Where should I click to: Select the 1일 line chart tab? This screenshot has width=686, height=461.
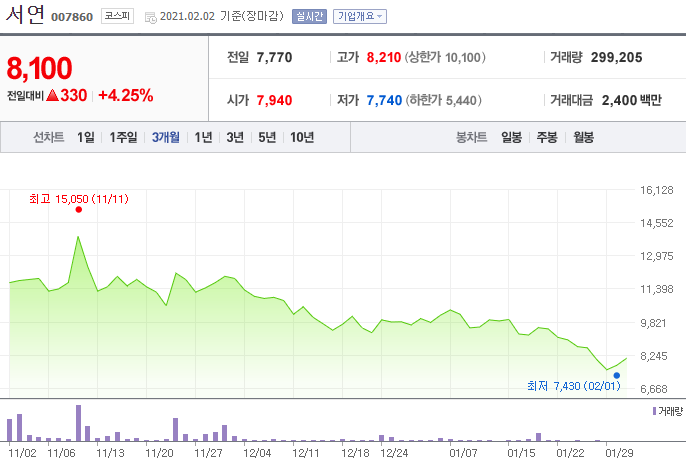click(x=86, y=137)
